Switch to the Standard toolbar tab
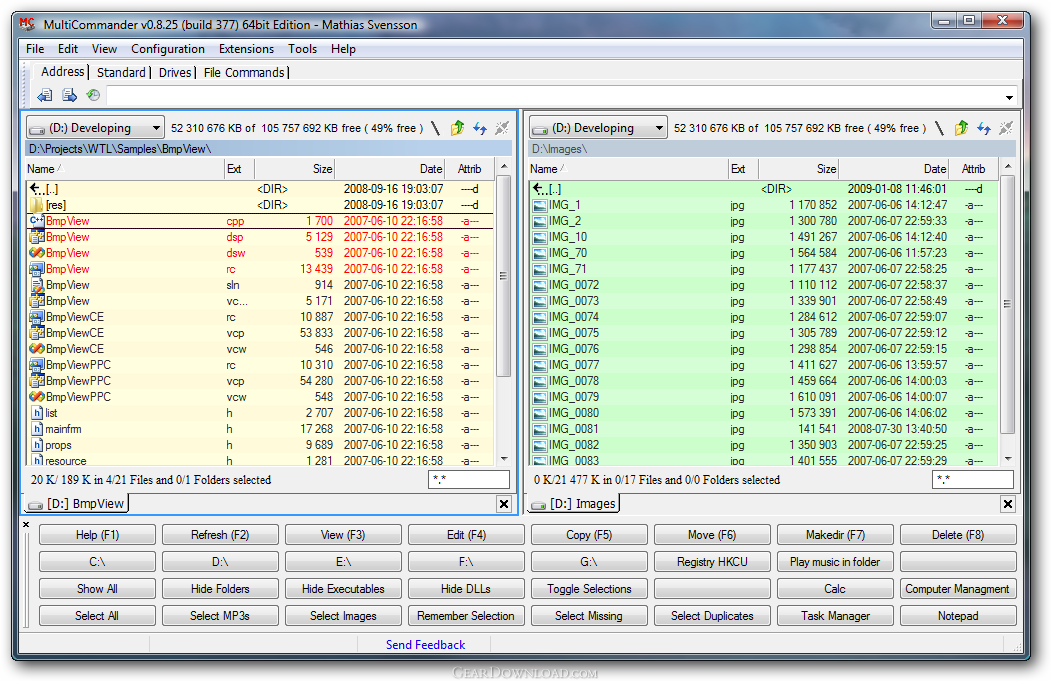Viewport: 1051px width, 681px height. [121, 72]
